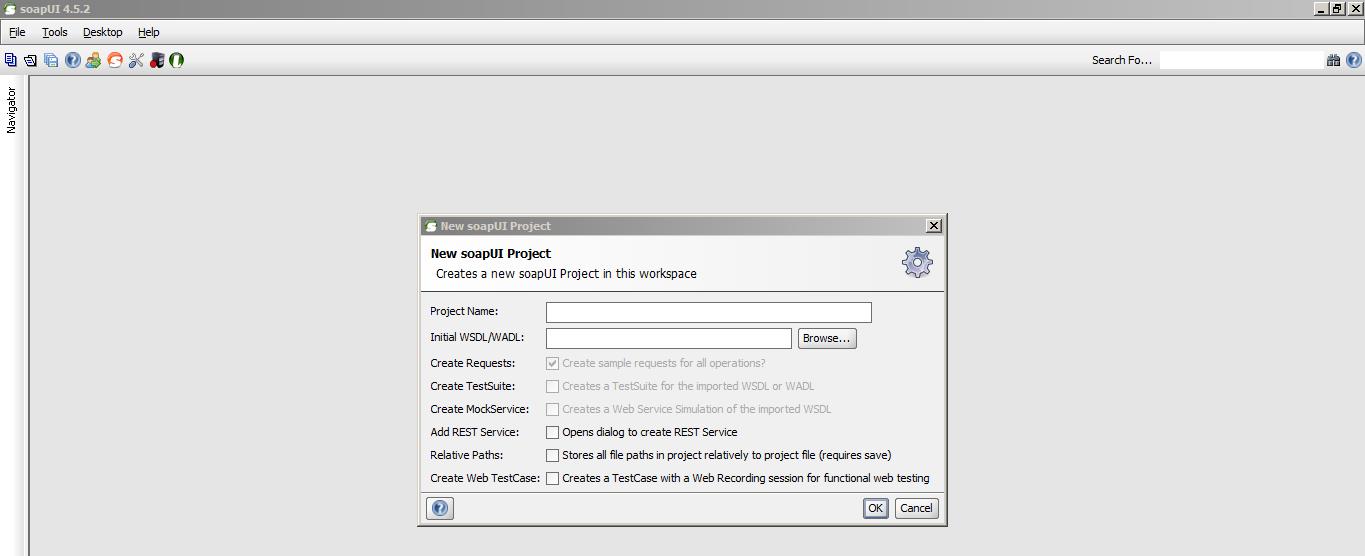Click the orange S toolbar icon
The height and width of the screenshot is (556, 1365).
click(115, 60)
